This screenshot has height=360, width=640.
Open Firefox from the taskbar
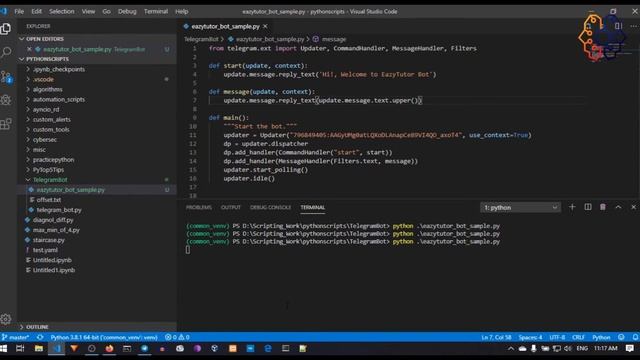(x=109, y=349)
